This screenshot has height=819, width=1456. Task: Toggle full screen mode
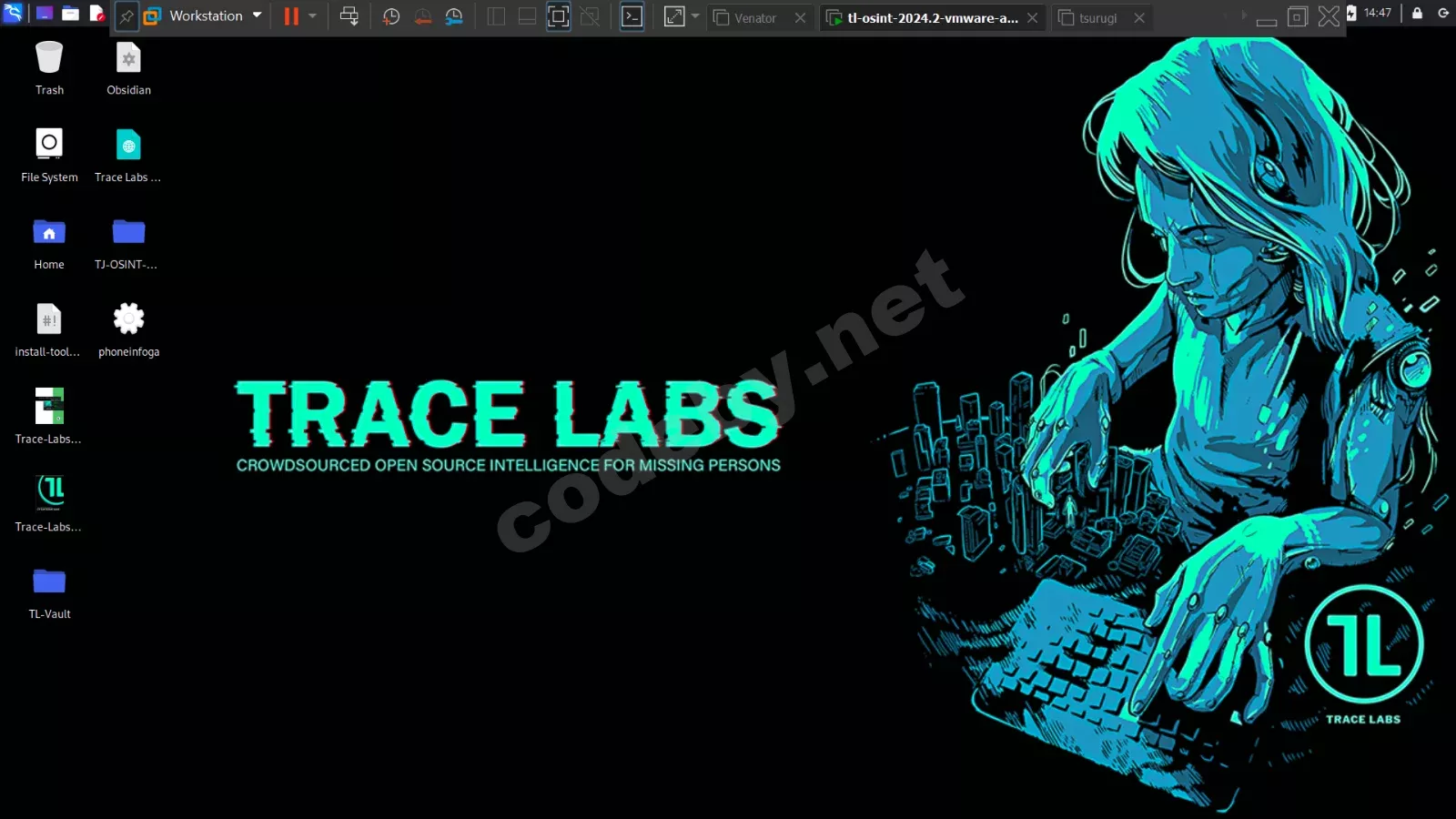(559, 16)
